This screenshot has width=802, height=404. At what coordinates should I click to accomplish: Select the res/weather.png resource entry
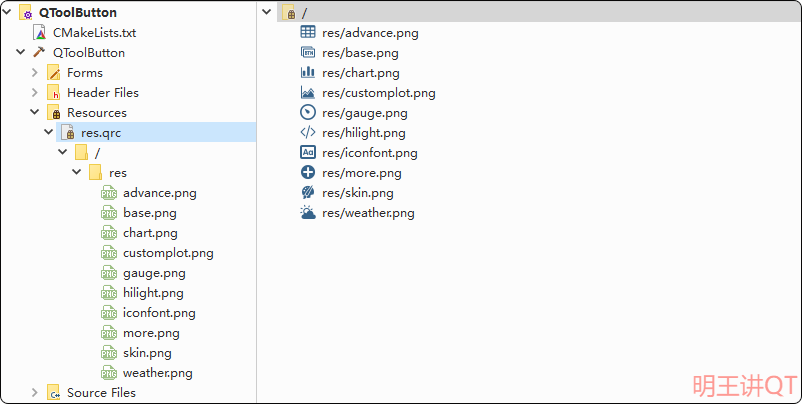[368, 213]
